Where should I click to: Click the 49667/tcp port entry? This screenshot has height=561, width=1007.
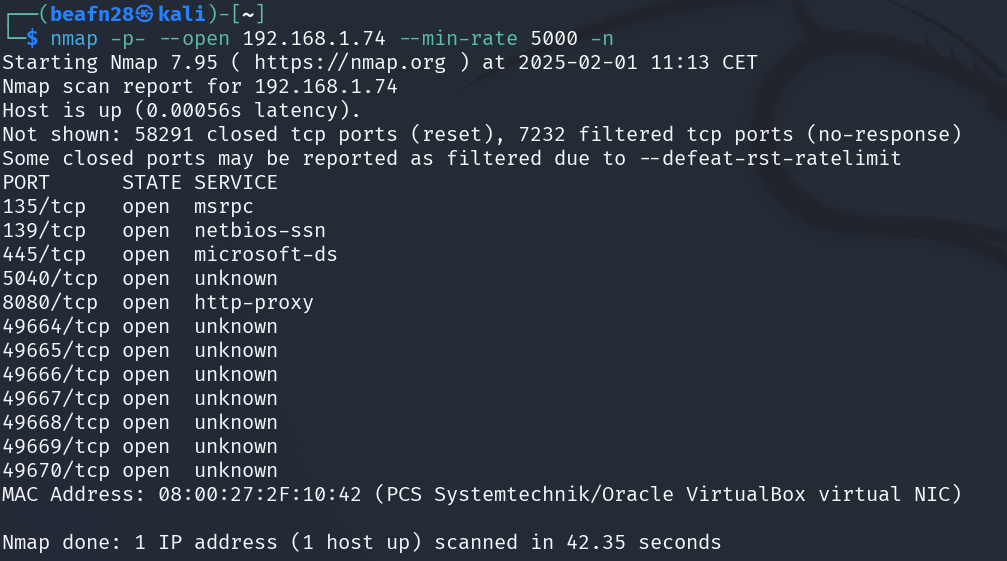click(56, 399)
